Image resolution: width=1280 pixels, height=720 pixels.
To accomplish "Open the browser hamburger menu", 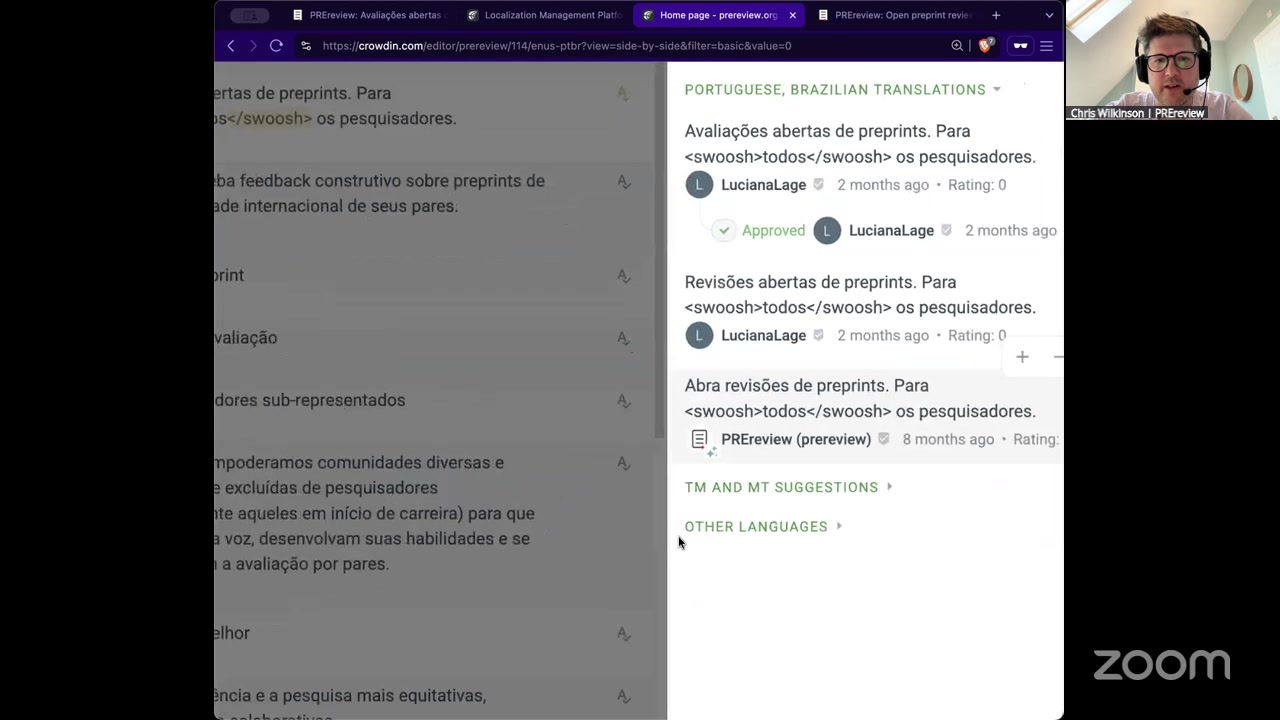I will [x=1046, y=46].
